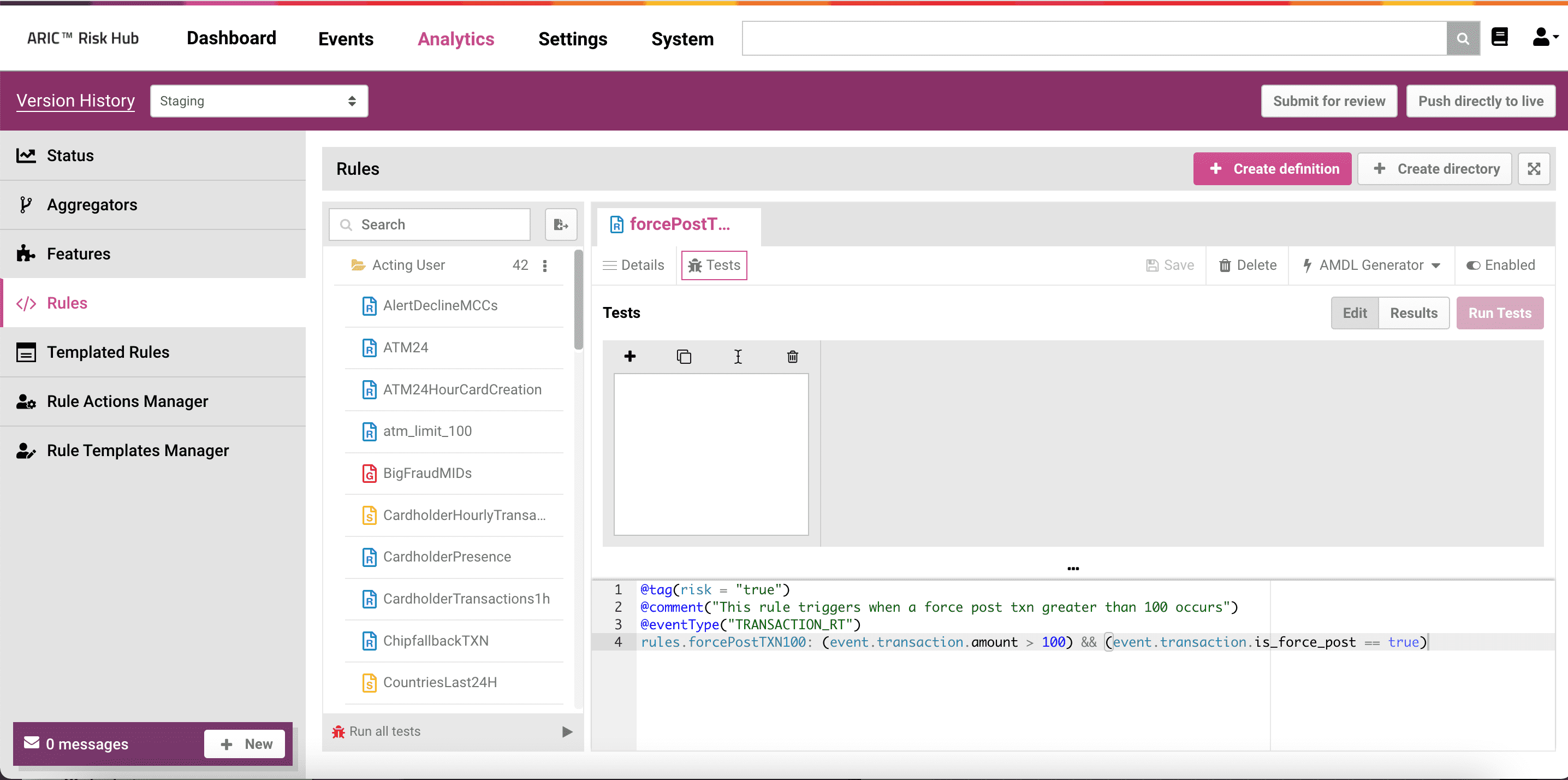The width and height of the screenshot is (1568, 780).
Task: Select the ATM24HourCardCreation rule
Action: (454, 389)
